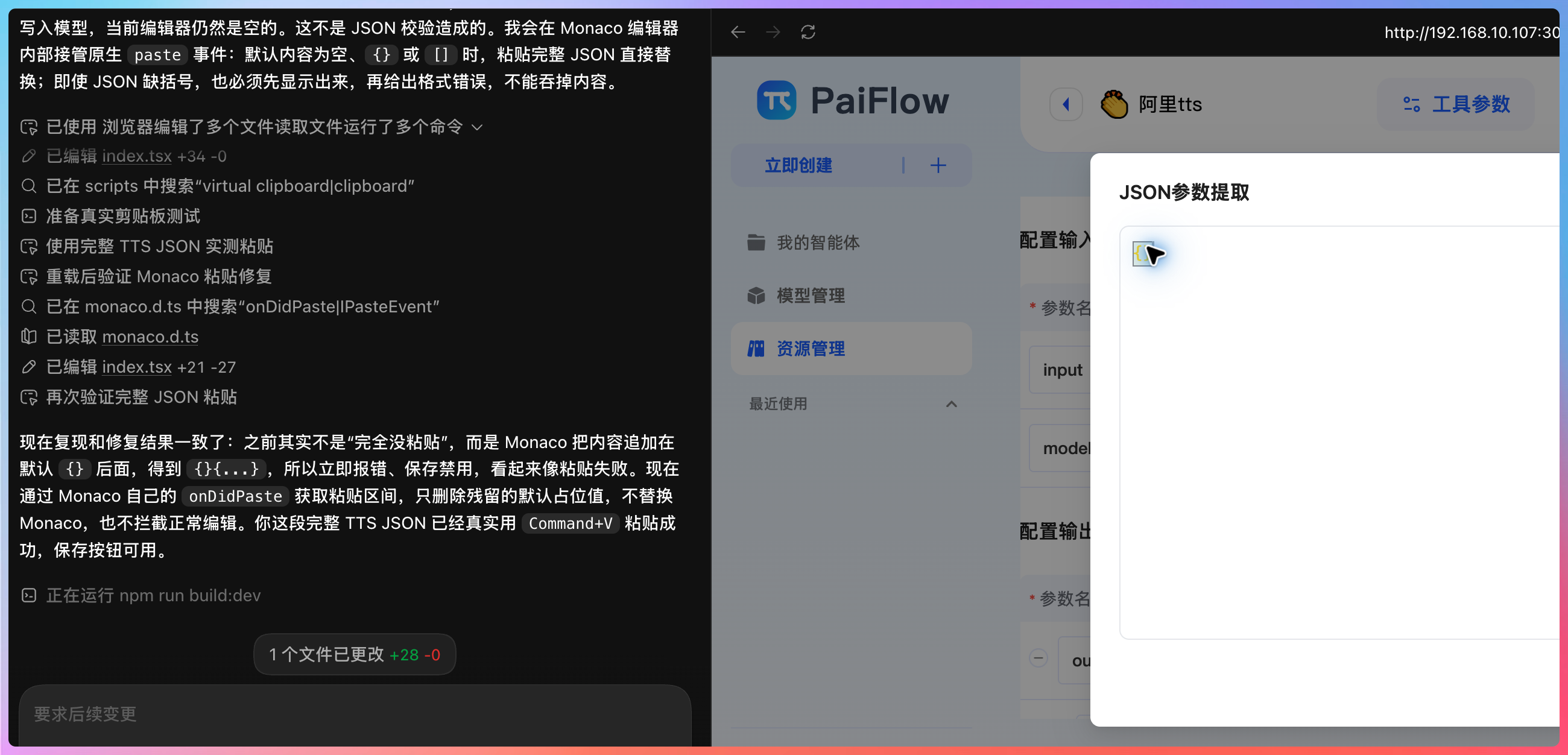Focus the 要求后续变更 message input

(x=355, y=714)
